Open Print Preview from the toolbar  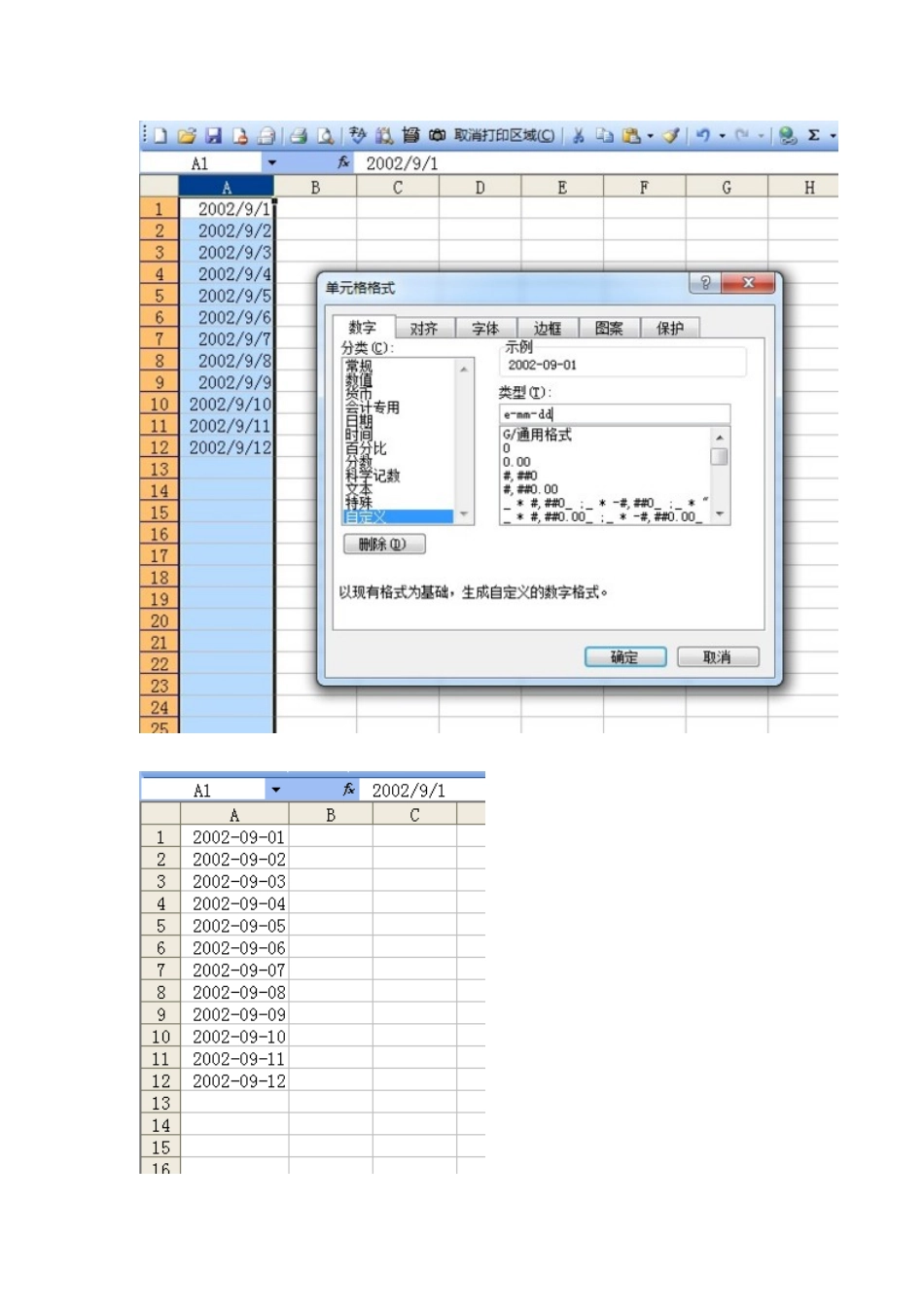click(325, 136)
